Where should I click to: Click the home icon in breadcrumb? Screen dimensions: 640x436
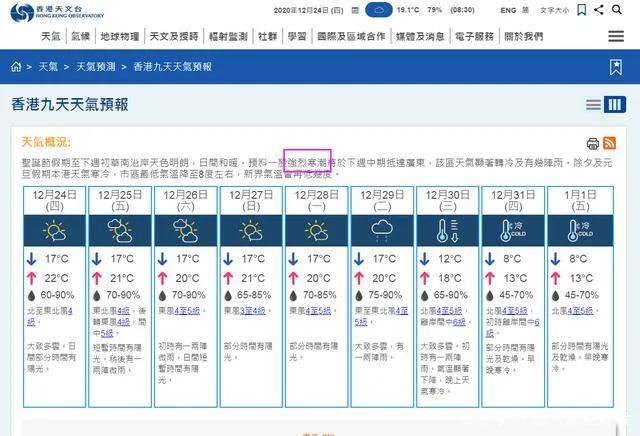16,67
